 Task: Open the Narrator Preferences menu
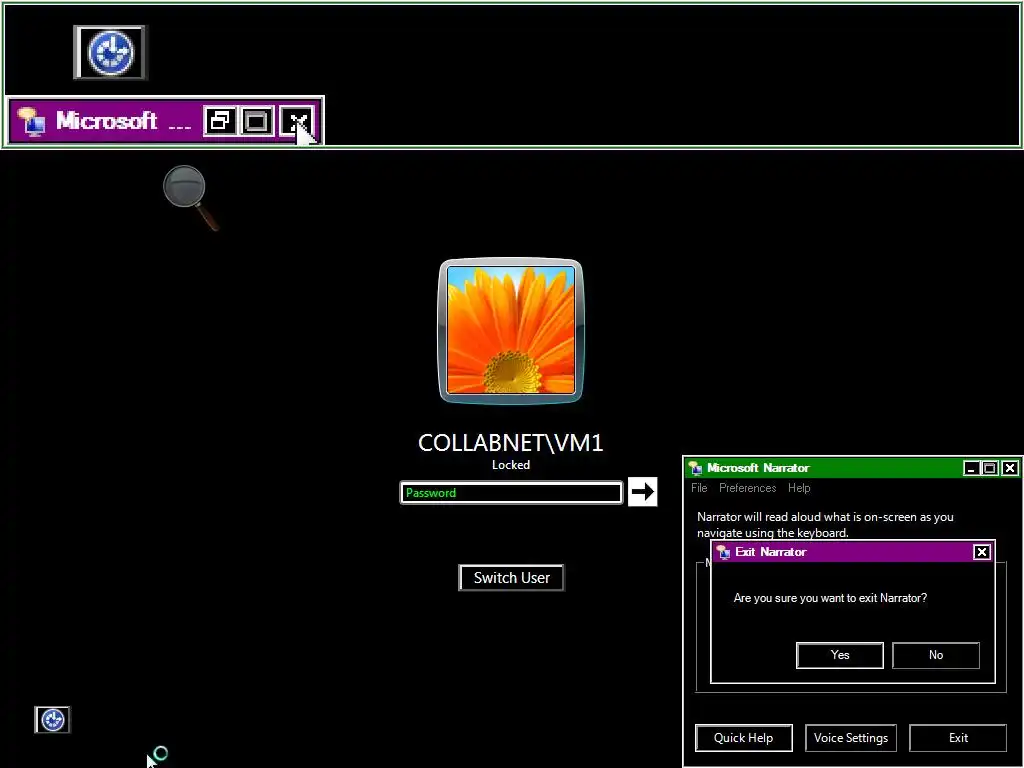click(747, 488)
